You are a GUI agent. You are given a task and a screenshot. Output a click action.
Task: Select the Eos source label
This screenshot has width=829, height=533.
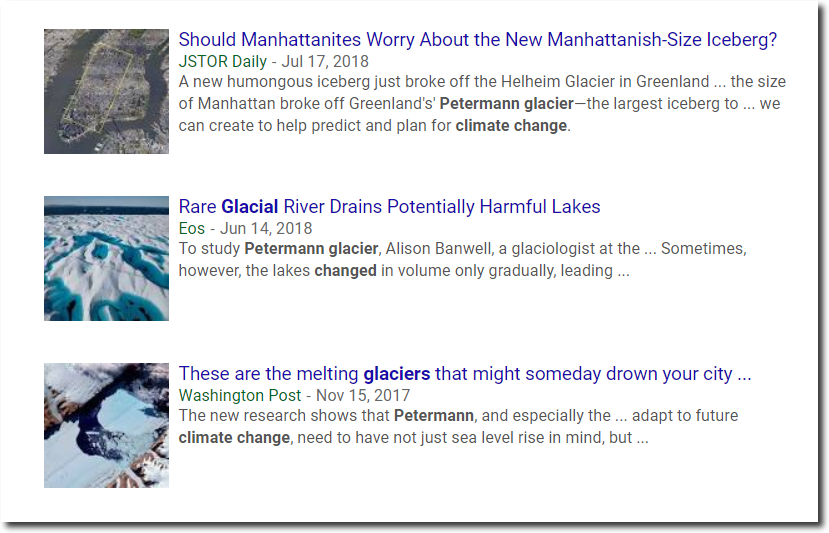[x=191, y=228]
